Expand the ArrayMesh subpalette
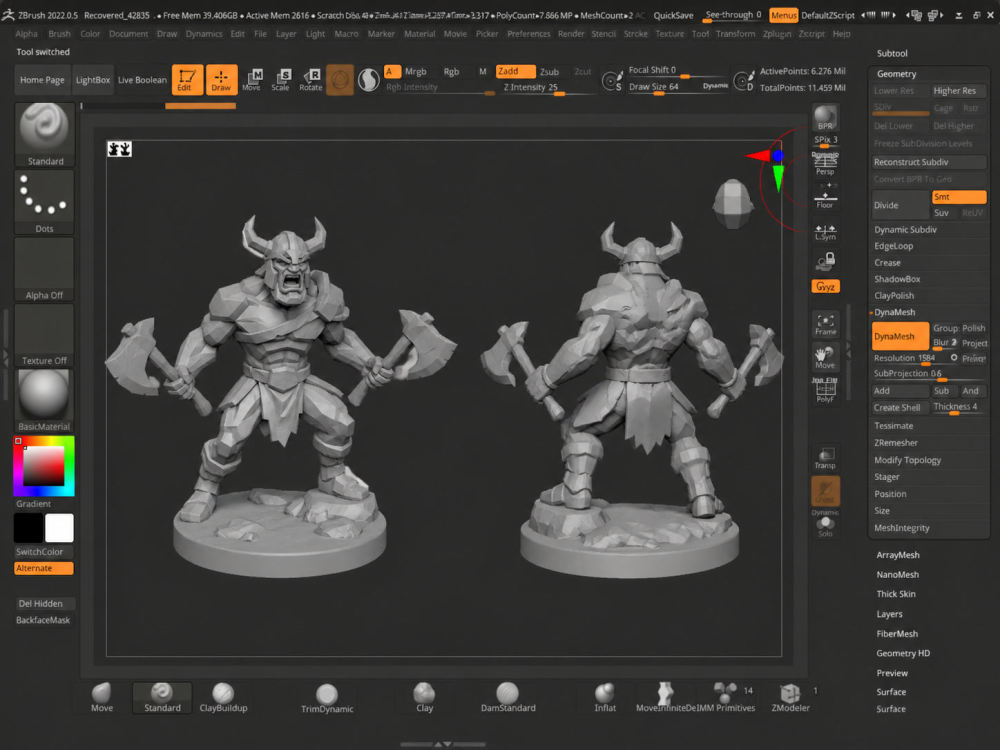 [x=897, y=555]
